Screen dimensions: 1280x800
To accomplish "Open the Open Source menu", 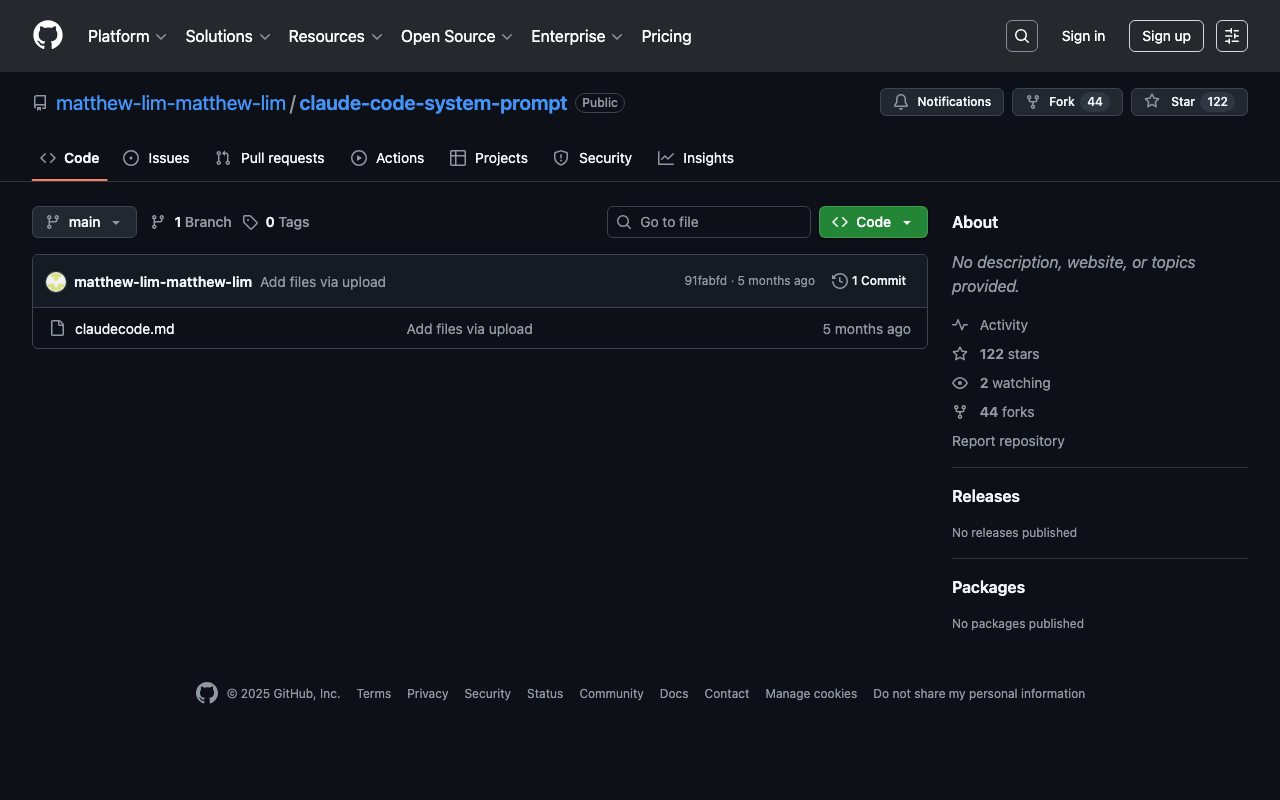I will tap(456, 36).
